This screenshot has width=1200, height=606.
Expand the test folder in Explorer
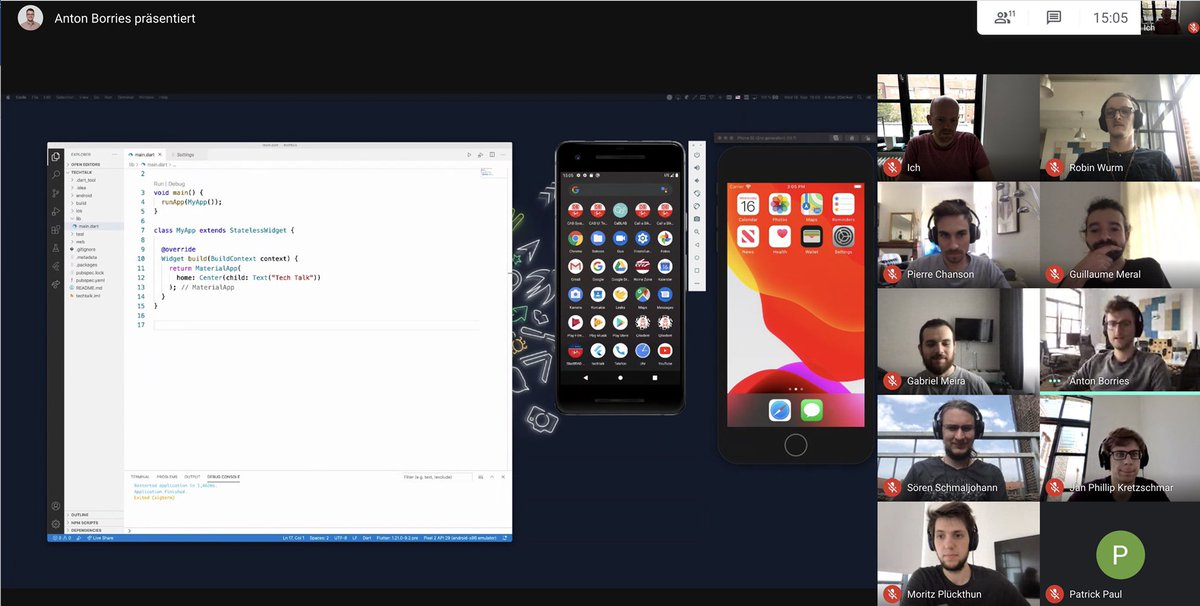[x=95, y=234]
